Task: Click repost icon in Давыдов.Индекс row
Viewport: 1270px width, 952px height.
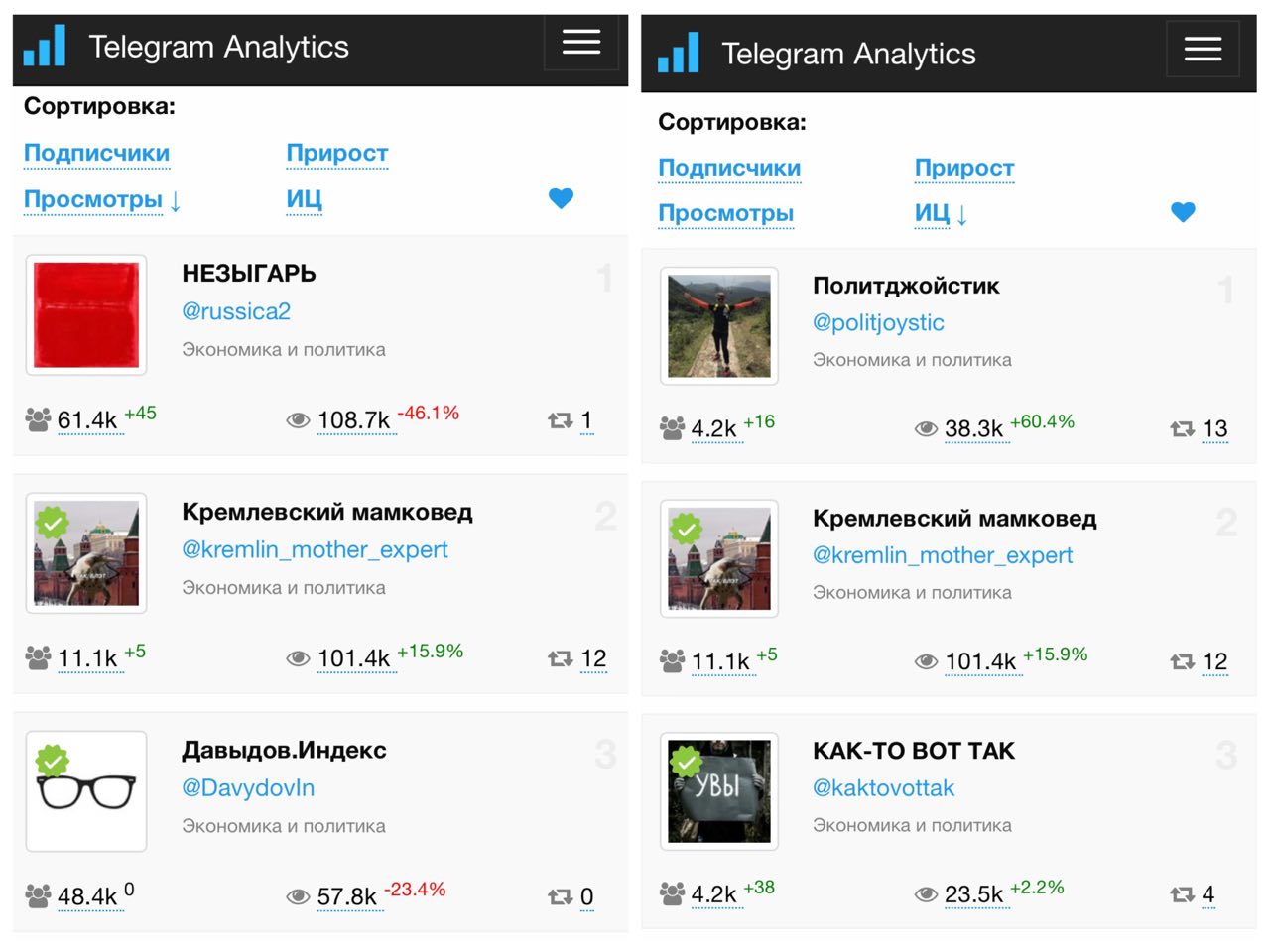Action: pyautogui.click(x=561, y=896)
